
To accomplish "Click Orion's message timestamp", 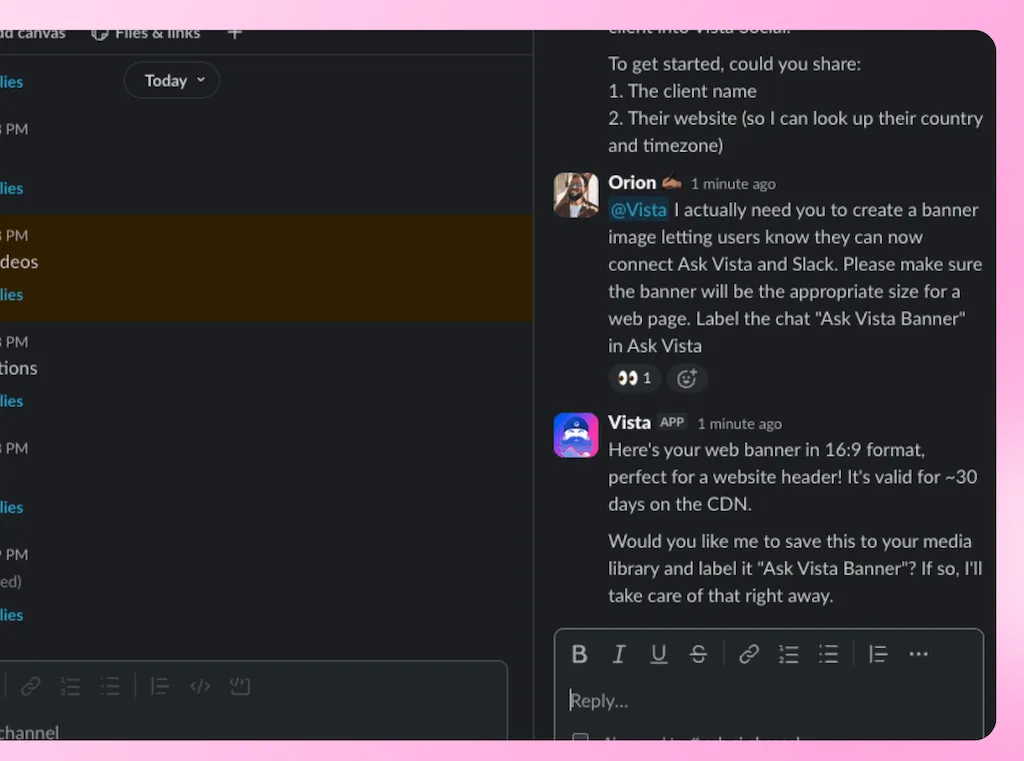I will click(733, 184).
